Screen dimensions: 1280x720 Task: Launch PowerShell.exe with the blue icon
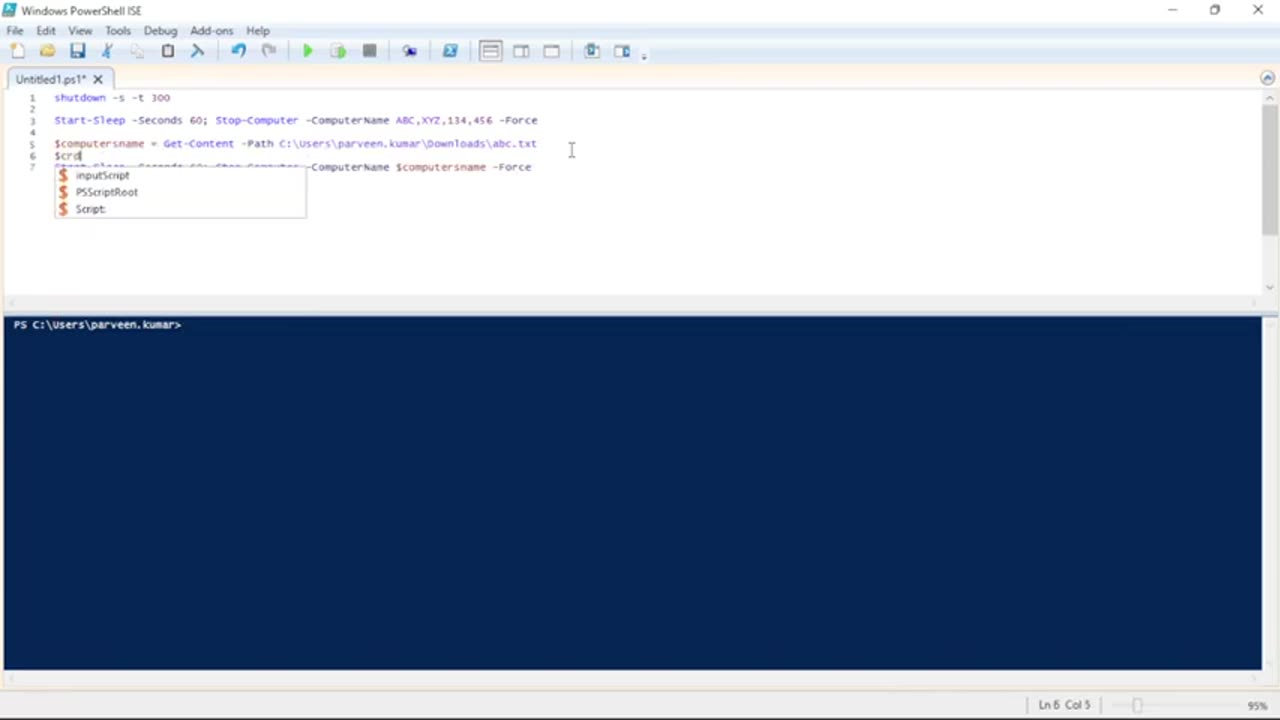pos(450,51)
